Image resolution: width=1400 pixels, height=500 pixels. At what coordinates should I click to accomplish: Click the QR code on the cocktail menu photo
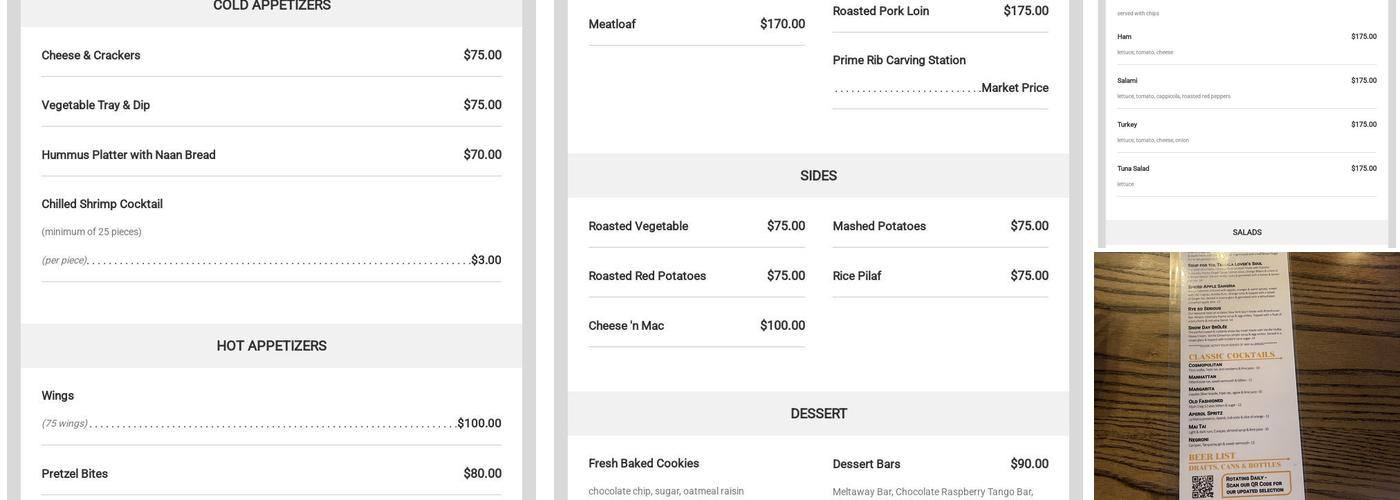pyautogui.click(x=1202, y=486)
